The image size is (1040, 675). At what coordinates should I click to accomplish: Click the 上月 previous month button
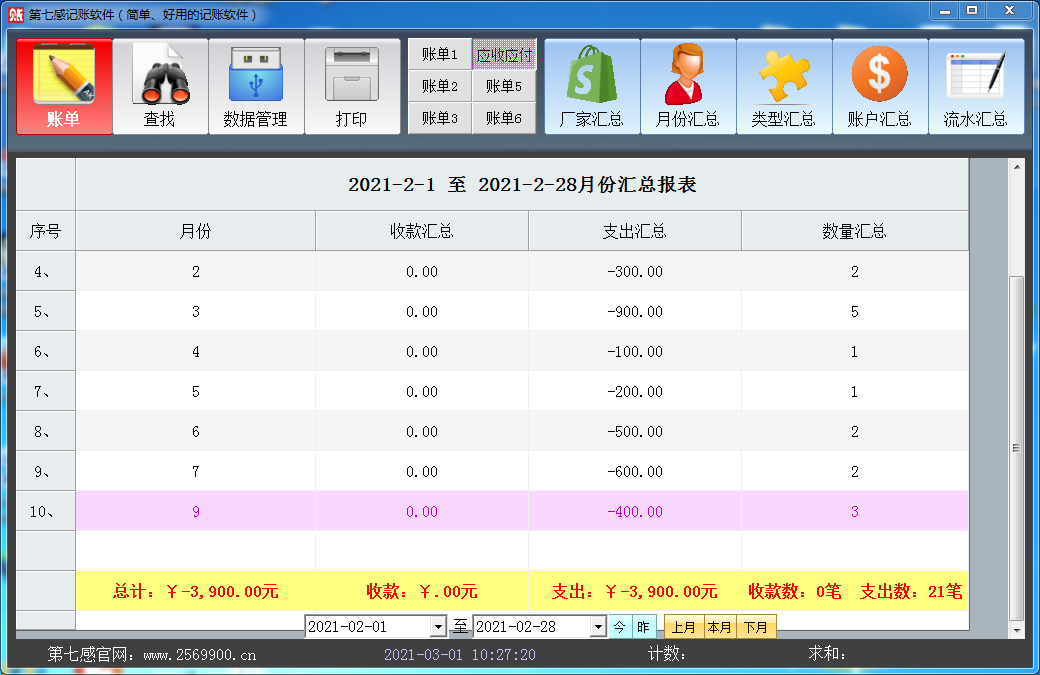tap(683, 627)
